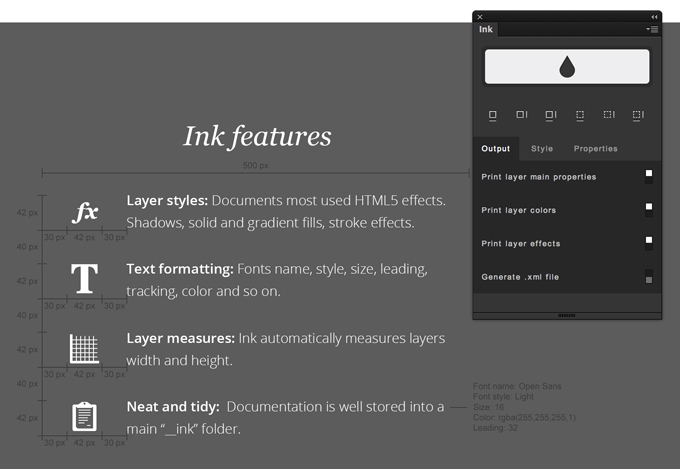Toggle Print layer colors switch
680x469 pixels.
tap(649, 210)
